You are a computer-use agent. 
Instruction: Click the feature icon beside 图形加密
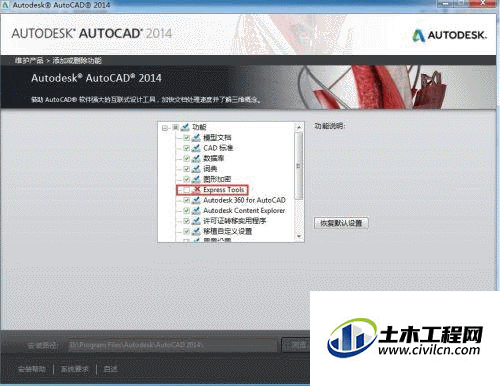click(x=196, y=179)
